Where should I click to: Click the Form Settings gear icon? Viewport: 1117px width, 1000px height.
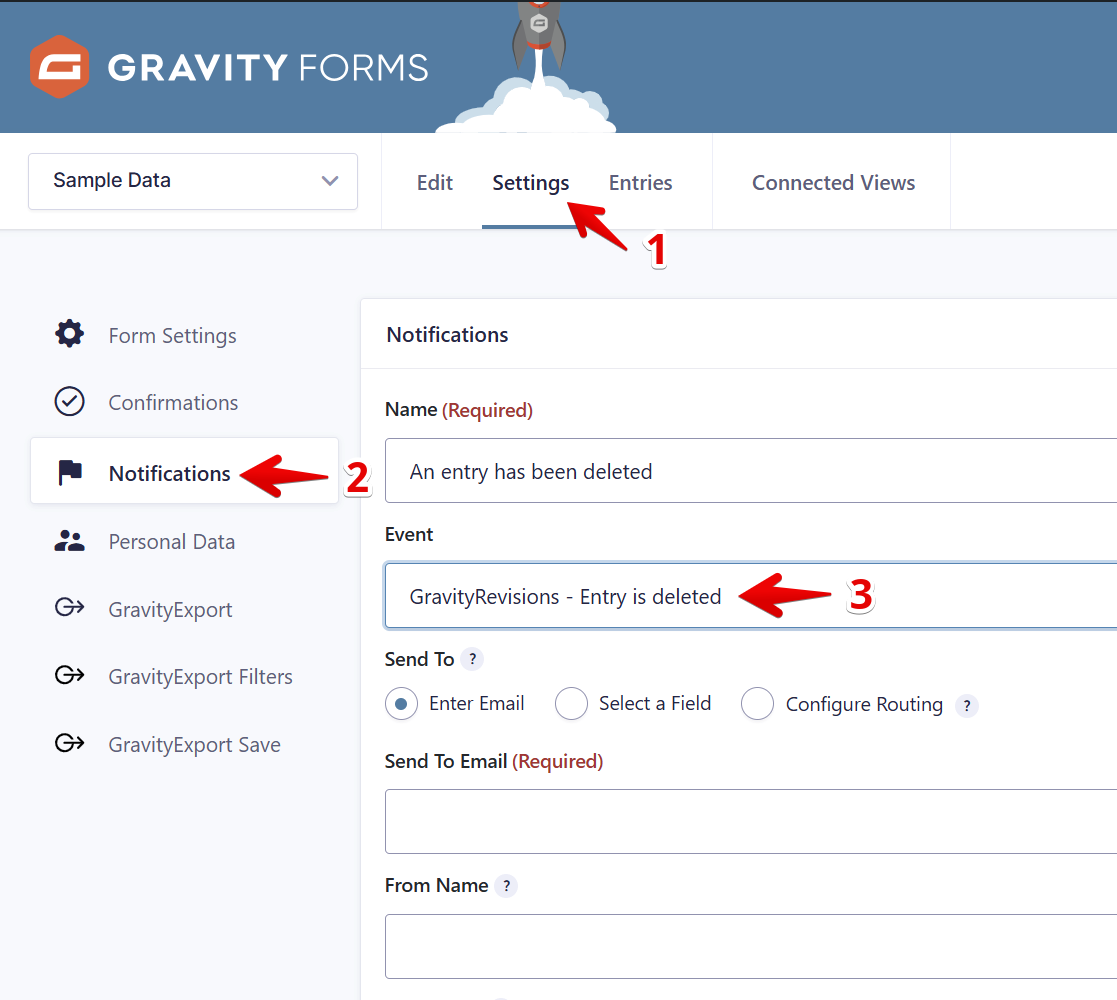69,334
